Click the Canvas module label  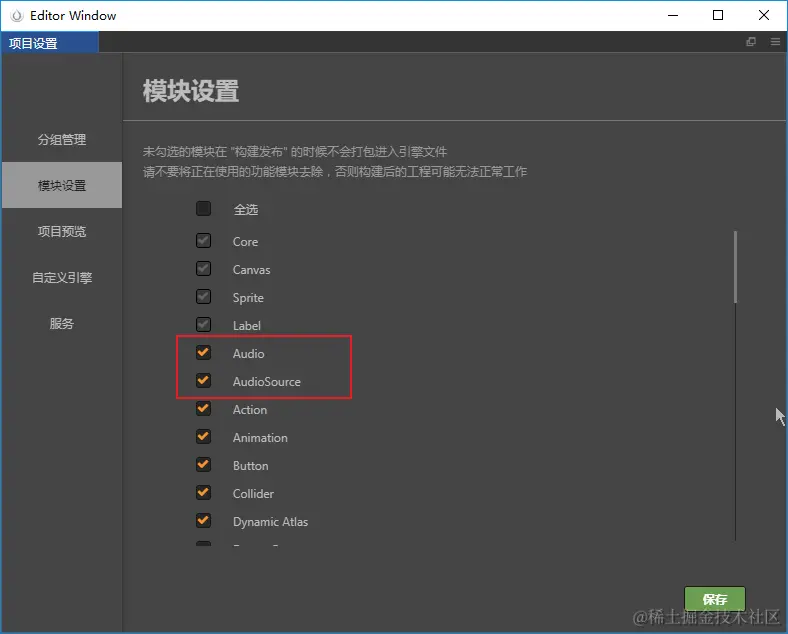(251, 270)
